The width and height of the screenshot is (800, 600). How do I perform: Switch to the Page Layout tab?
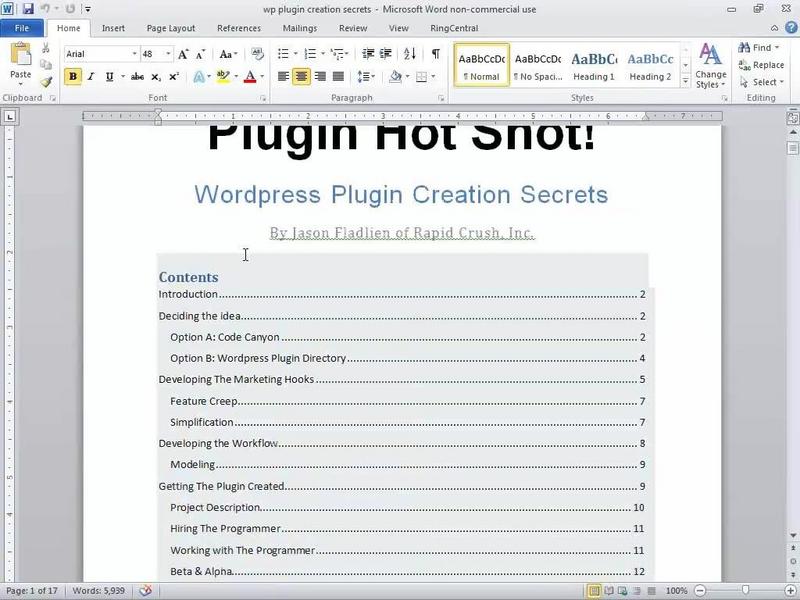point(171,28)
